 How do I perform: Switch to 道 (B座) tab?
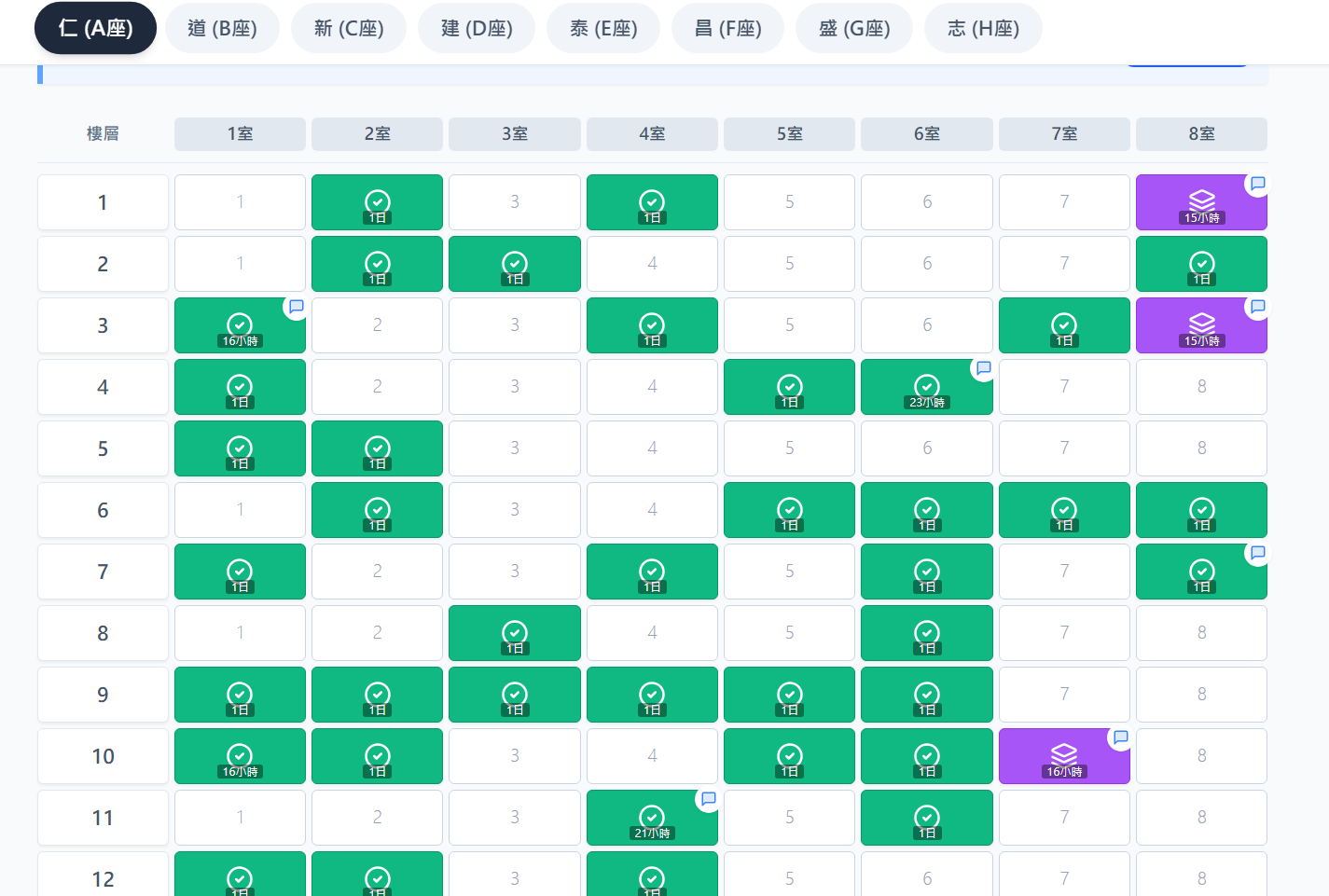pyautogui.click(x=222, y=28)
